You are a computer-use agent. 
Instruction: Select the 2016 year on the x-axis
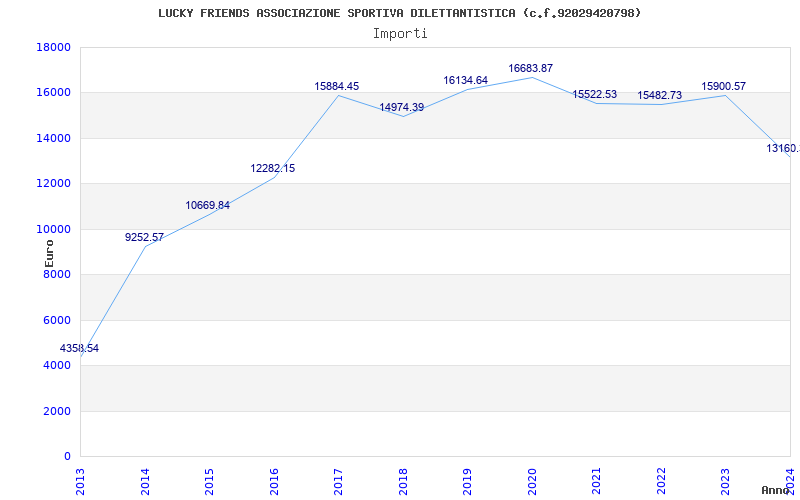point(274,478)
